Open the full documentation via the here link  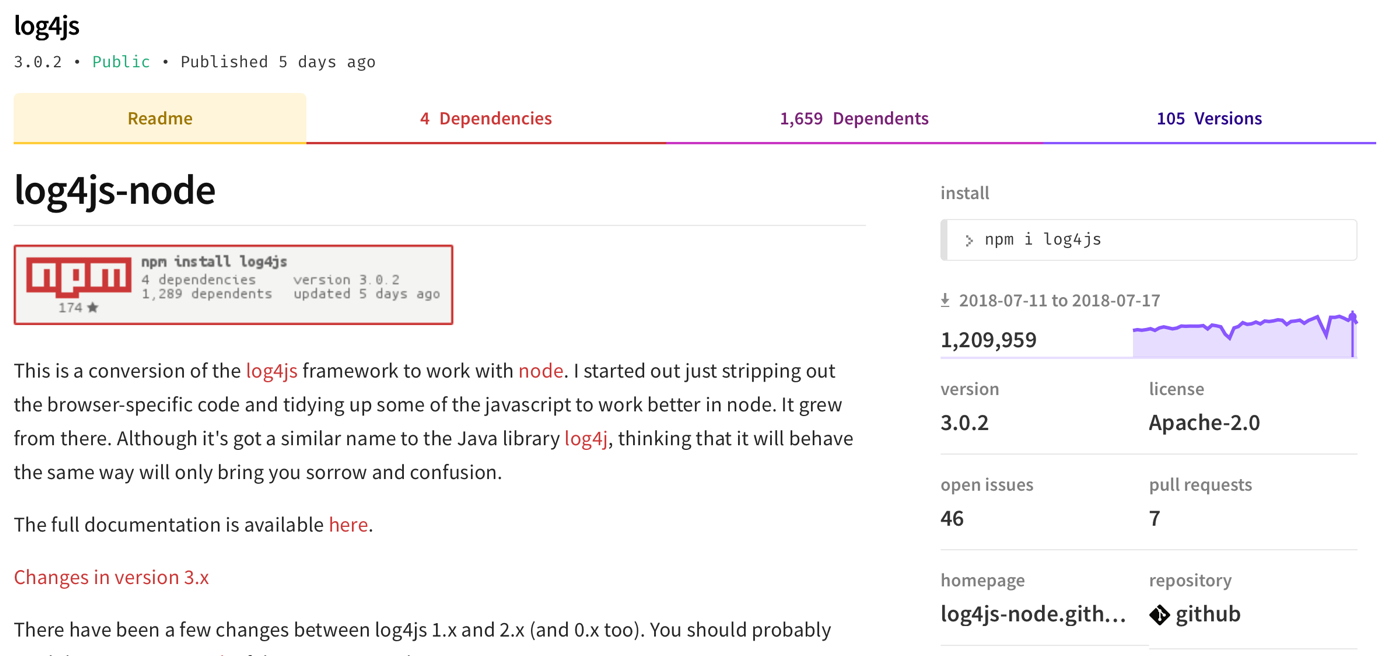tap(348, 524)
